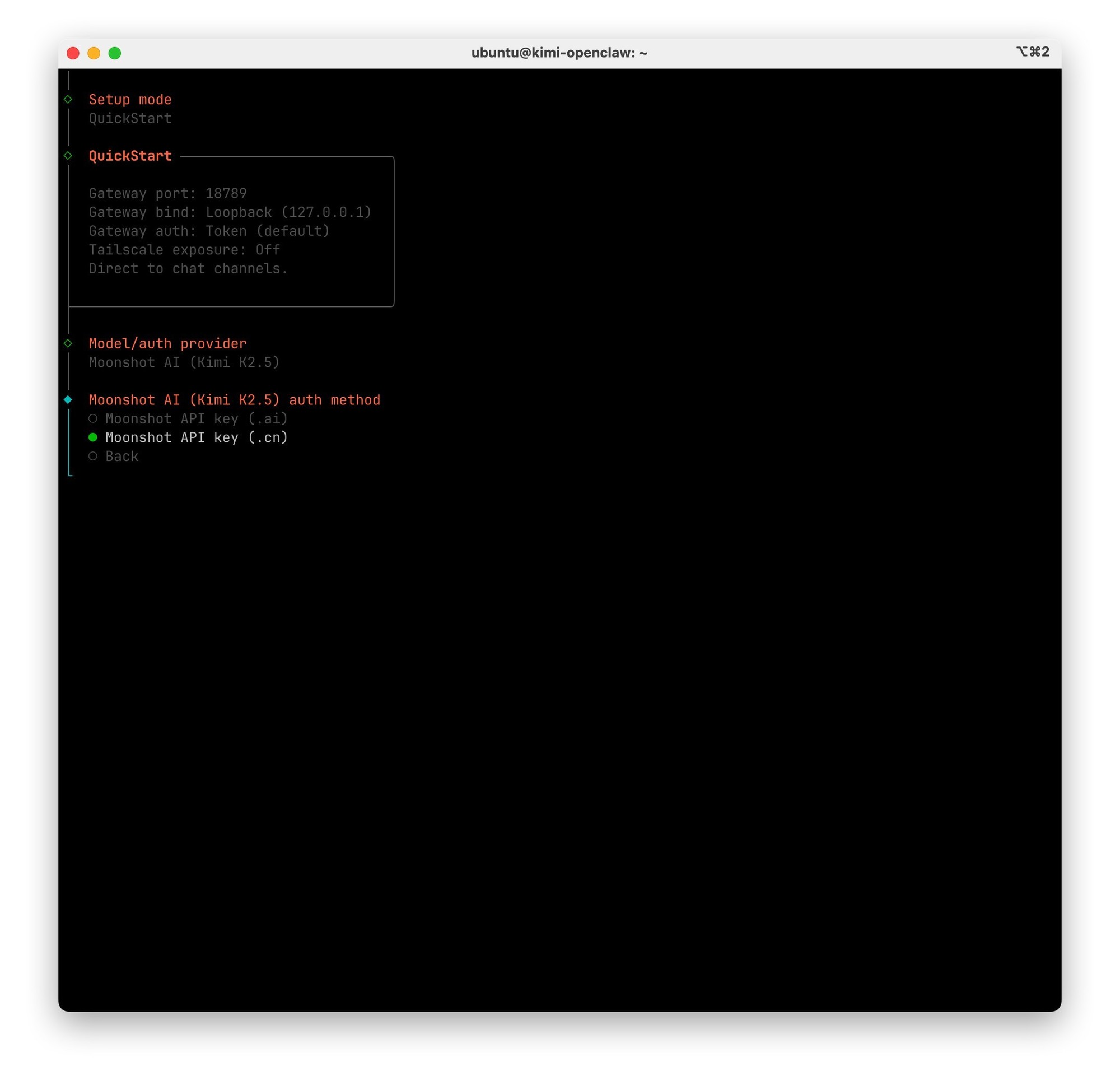Click the Tailscale exposure: Off line

[184, 250]
